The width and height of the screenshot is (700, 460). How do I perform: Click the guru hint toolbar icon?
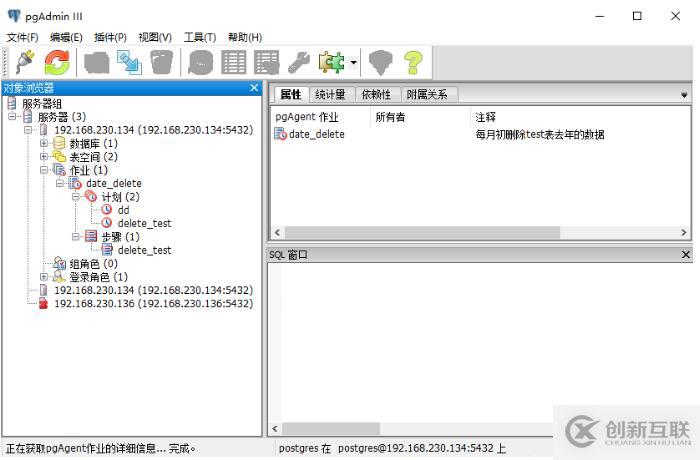click(380, 62)
